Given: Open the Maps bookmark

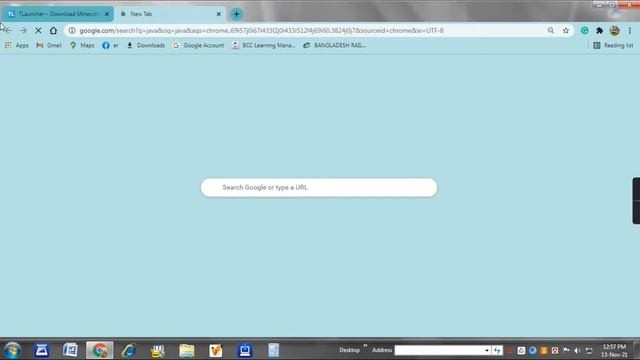Looking at the screenshot, I should pos(82,45).
